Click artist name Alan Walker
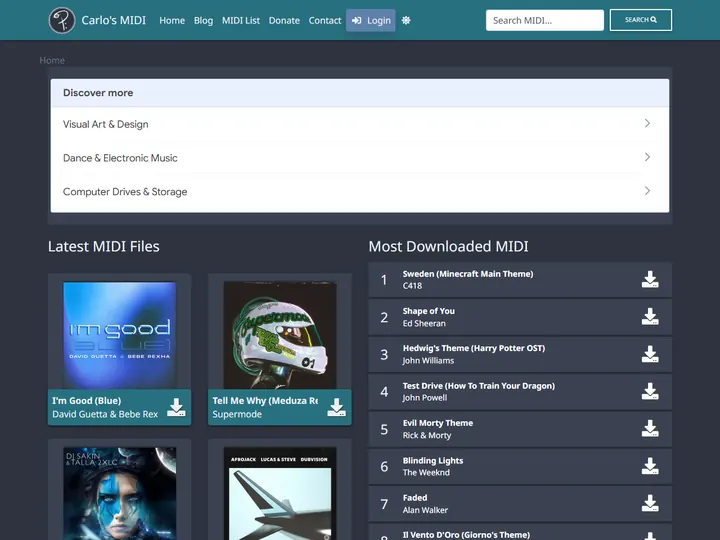Image resolution: width=720 pixels, height=540 pixels. (x=425, y=510)
